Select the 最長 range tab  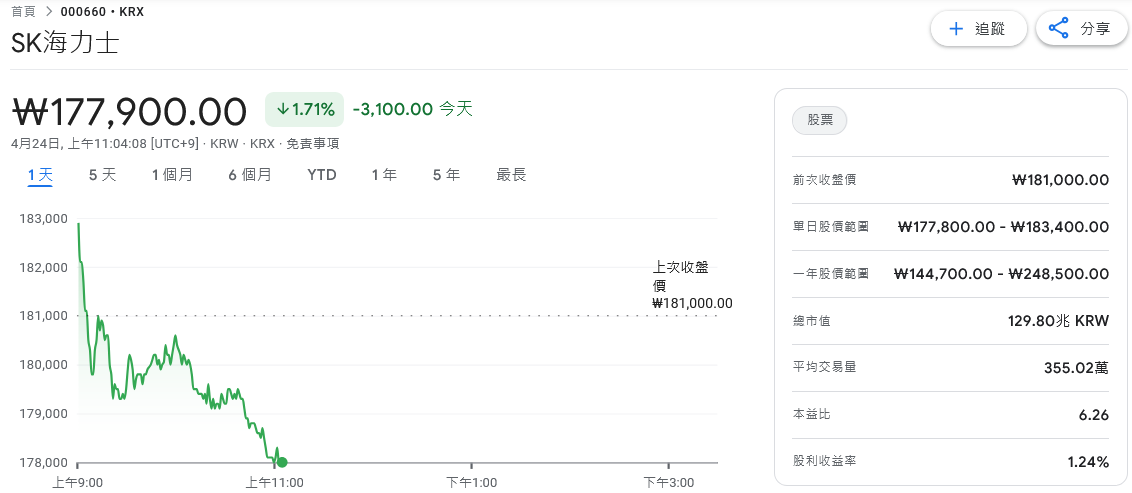pos(511,175)
